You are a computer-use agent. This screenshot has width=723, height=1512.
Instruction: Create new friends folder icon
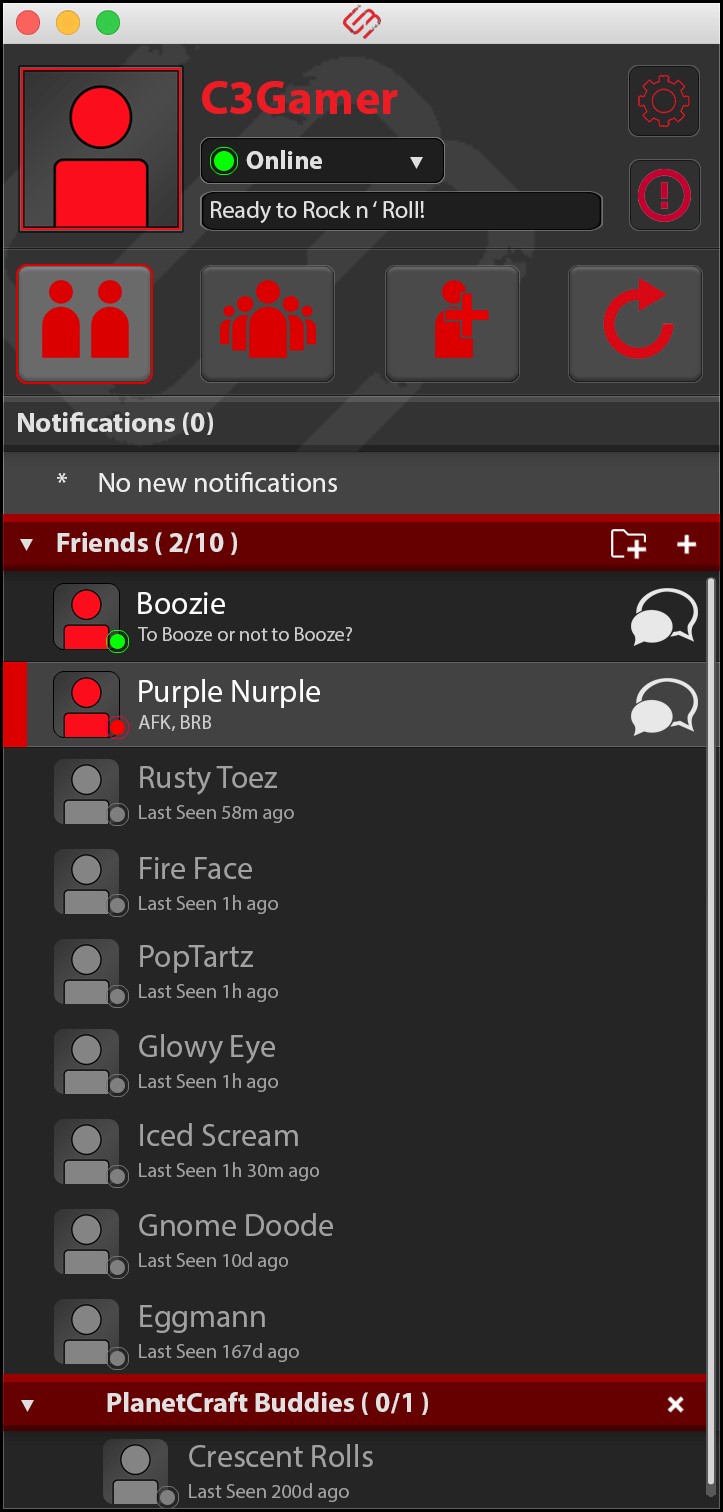coord(628,544)
